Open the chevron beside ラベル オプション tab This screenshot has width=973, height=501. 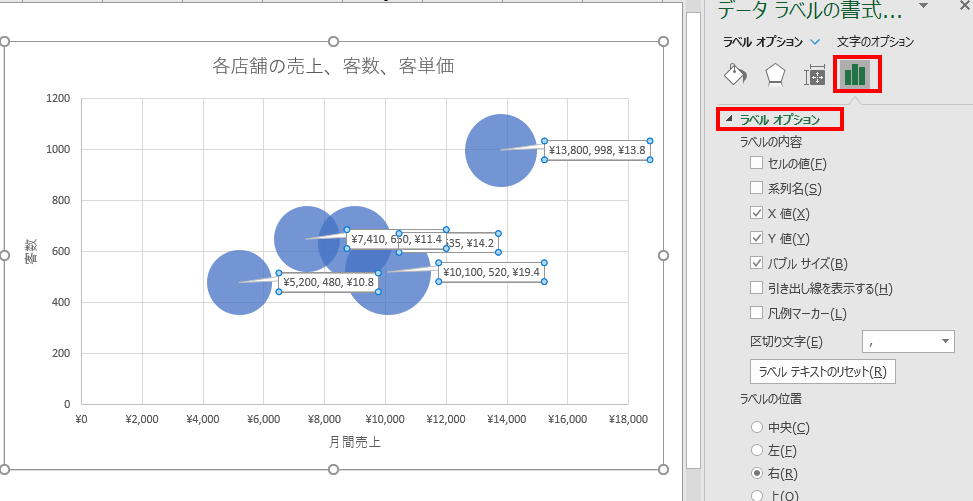815,42
